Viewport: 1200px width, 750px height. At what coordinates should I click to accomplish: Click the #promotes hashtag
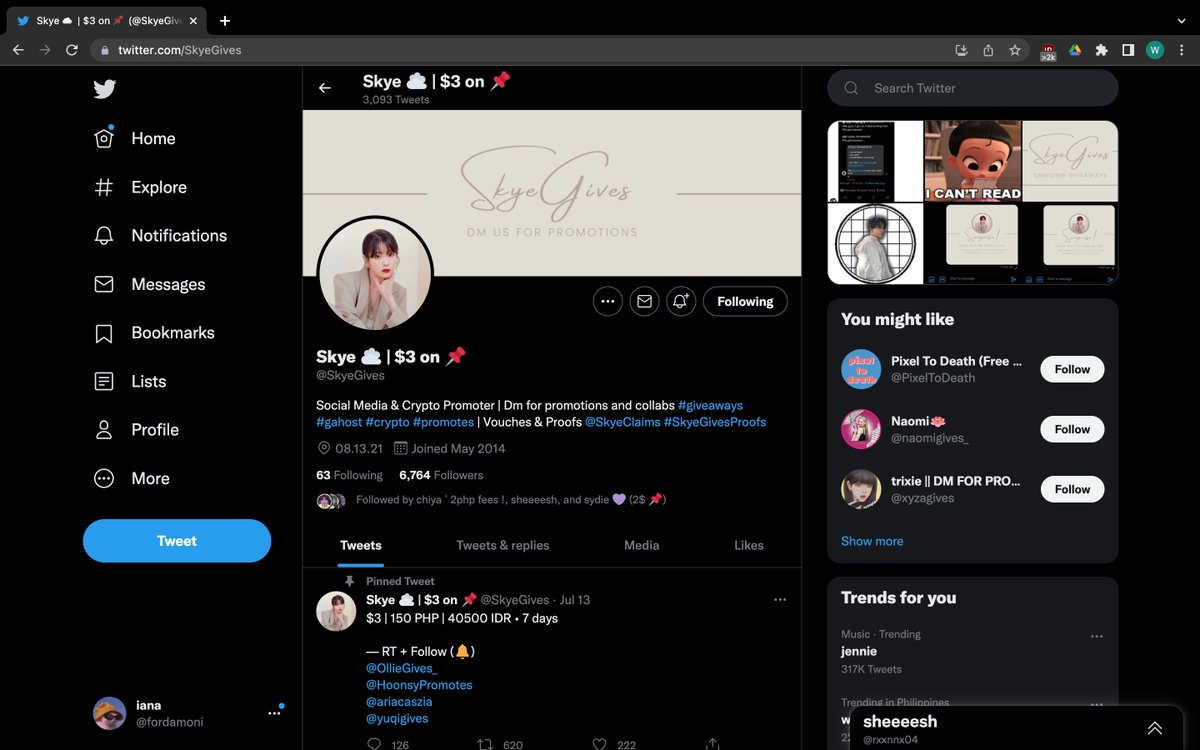pos(443,422)
